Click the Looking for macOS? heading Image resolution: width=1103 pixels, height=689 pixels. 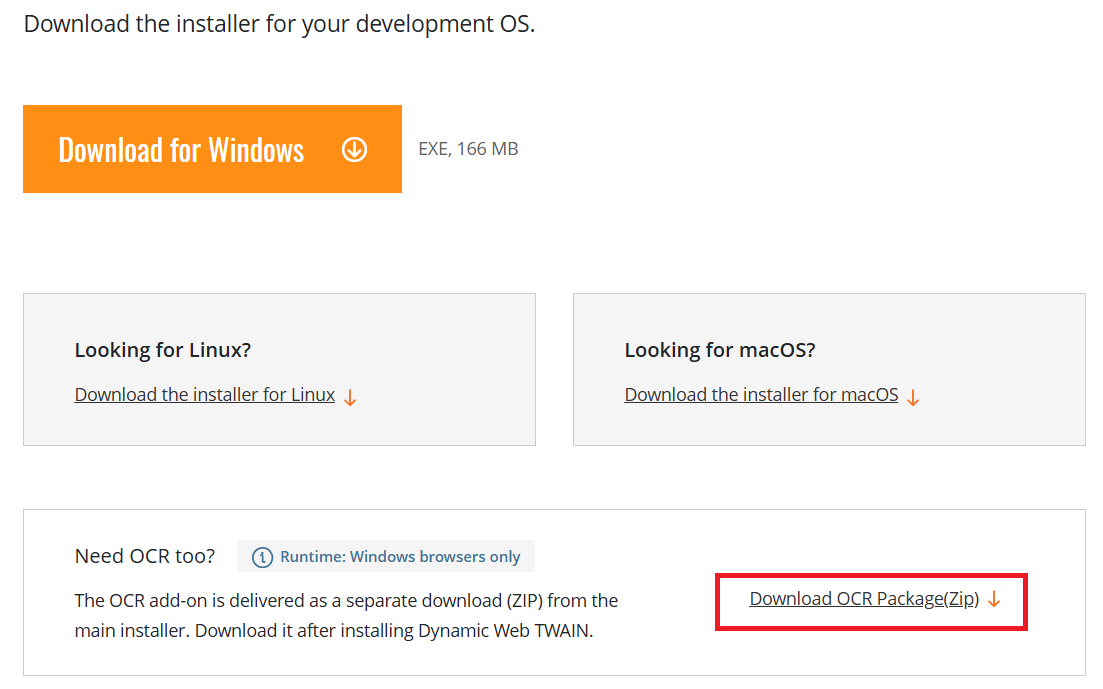[720, 350]
